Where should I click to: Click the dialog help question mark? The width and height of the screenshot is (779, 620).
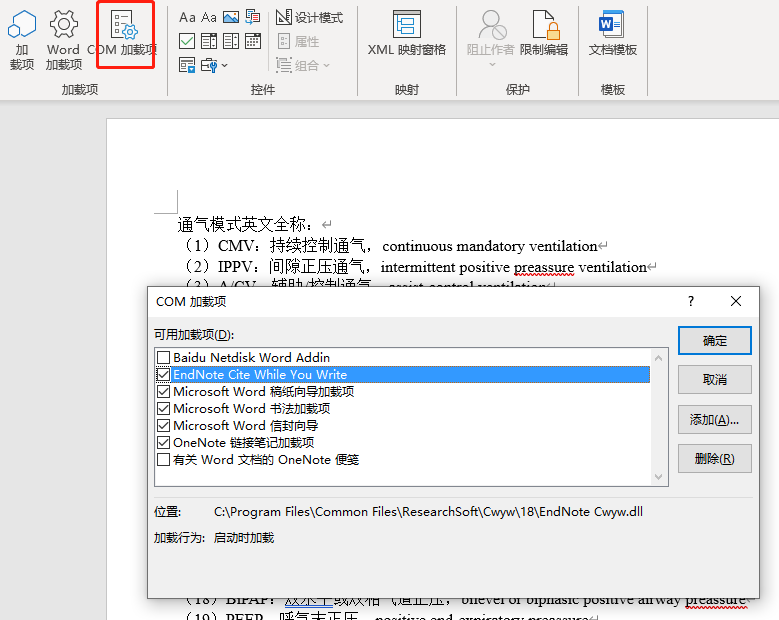[x=691, y=301]
